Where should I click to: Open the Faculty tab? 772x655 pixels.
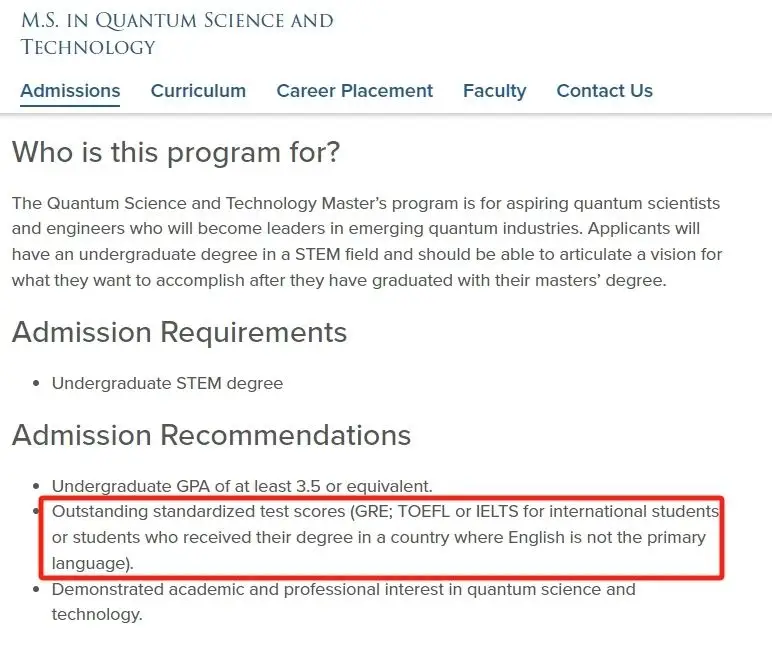[494, 91]
